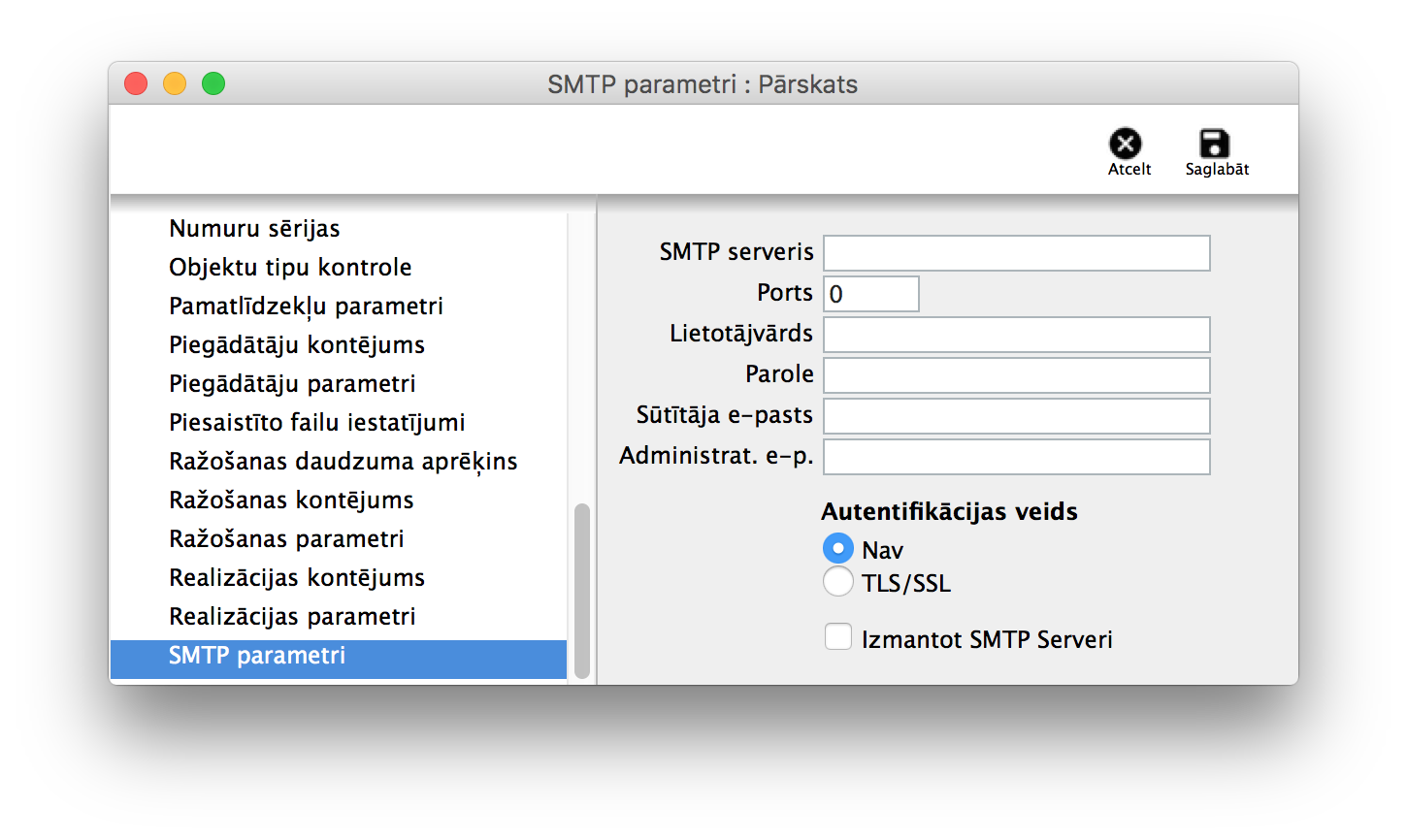Click into the Lietotājvārds field
1407x840 pixels.
click(x=1016, y=335)
